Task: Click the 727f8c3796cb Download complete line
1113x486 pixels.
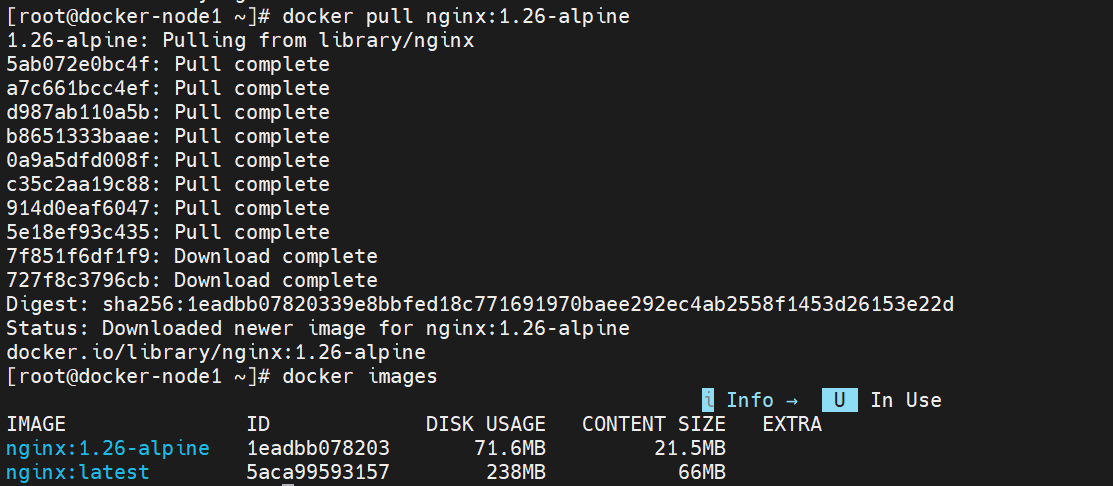Action: (192, 280)
